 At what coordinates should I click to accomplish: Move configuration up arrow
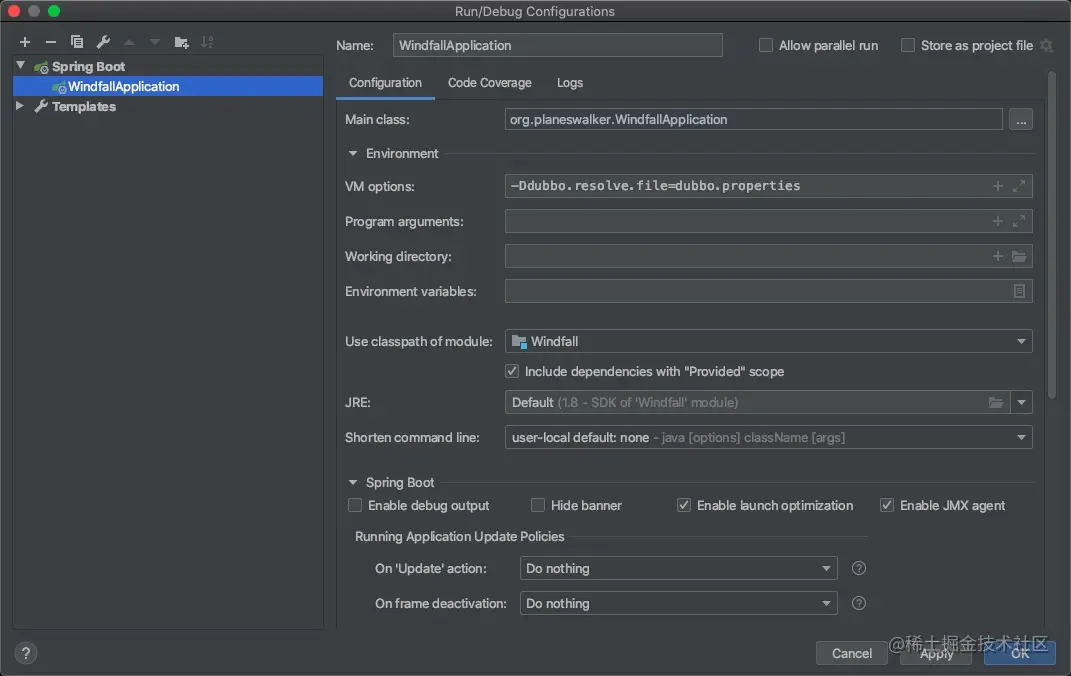coord(129,42)
